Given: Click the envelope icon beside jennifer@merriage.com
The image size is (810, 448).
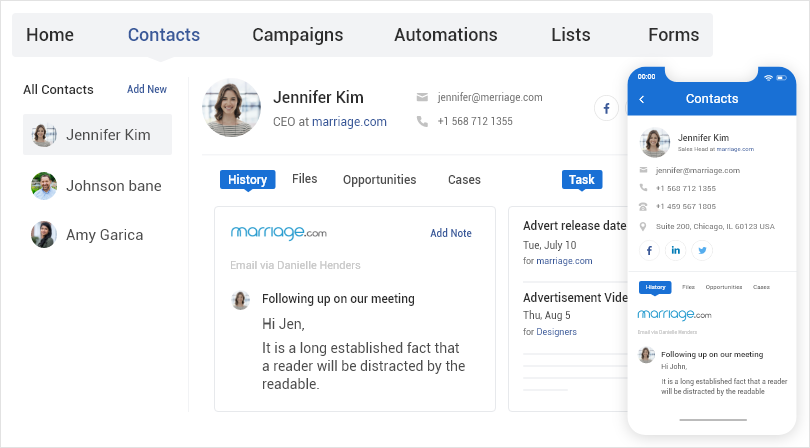Looking at the screenshot, I should [422, 97].
